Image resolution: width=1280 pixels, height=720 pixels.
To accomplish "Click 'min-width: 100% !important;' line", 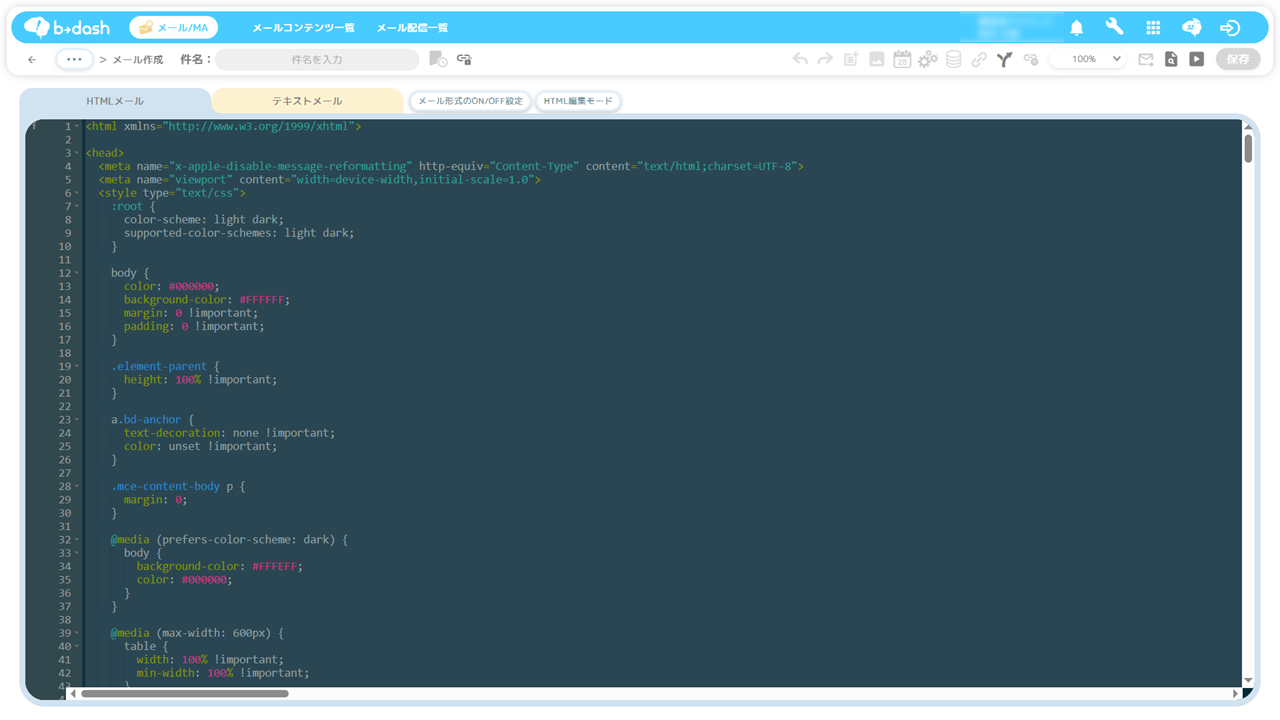I will [x=223, y=673].
